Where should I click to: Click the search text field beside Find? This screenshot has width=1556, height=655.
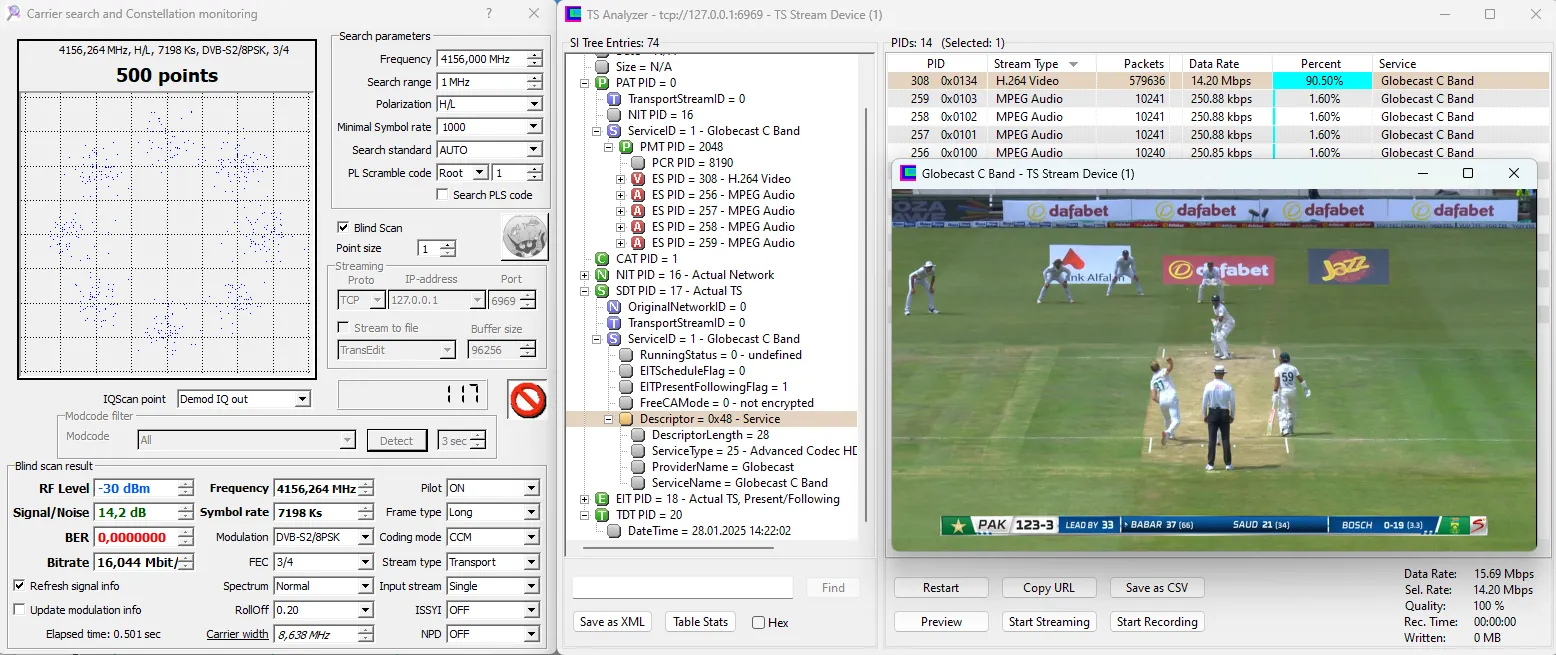[x=682, y=588]
